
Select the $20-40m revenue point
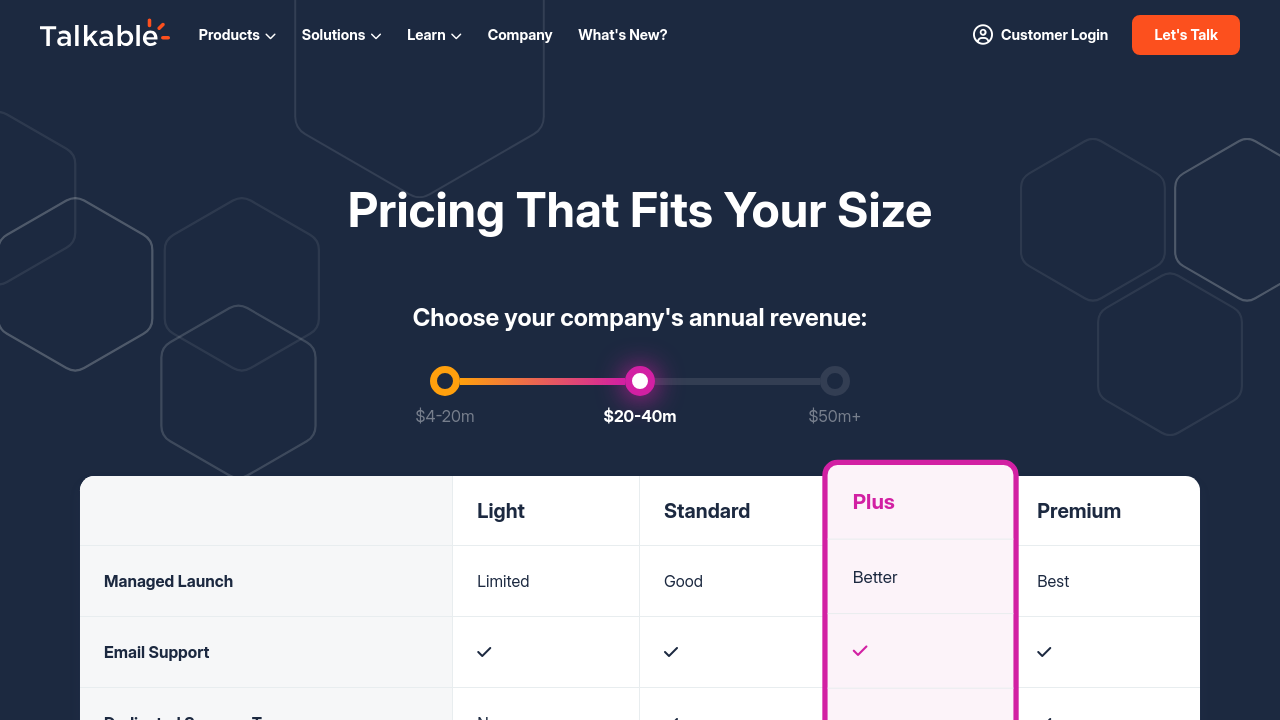640,381
